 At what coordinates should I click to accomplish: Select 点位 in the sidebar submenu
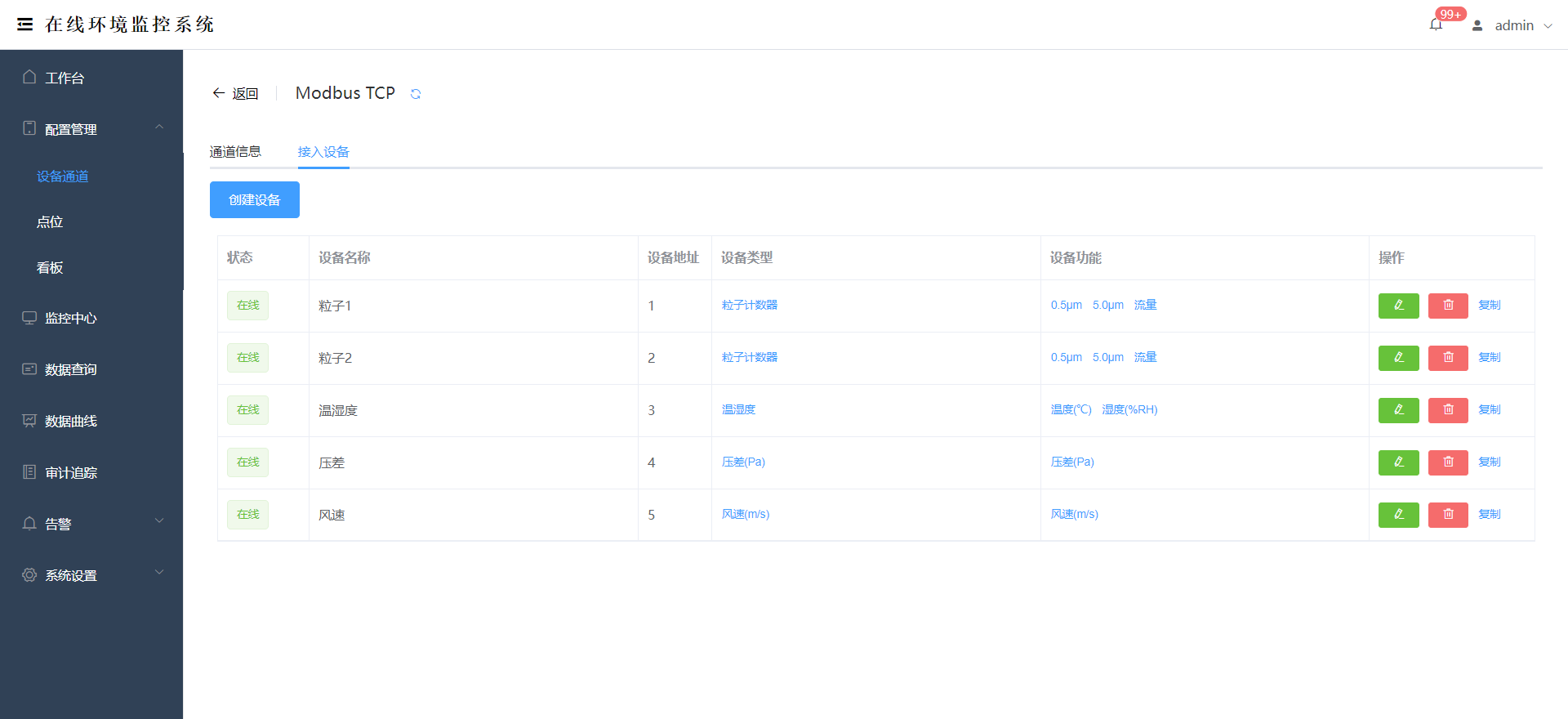(x=50, y=222)
